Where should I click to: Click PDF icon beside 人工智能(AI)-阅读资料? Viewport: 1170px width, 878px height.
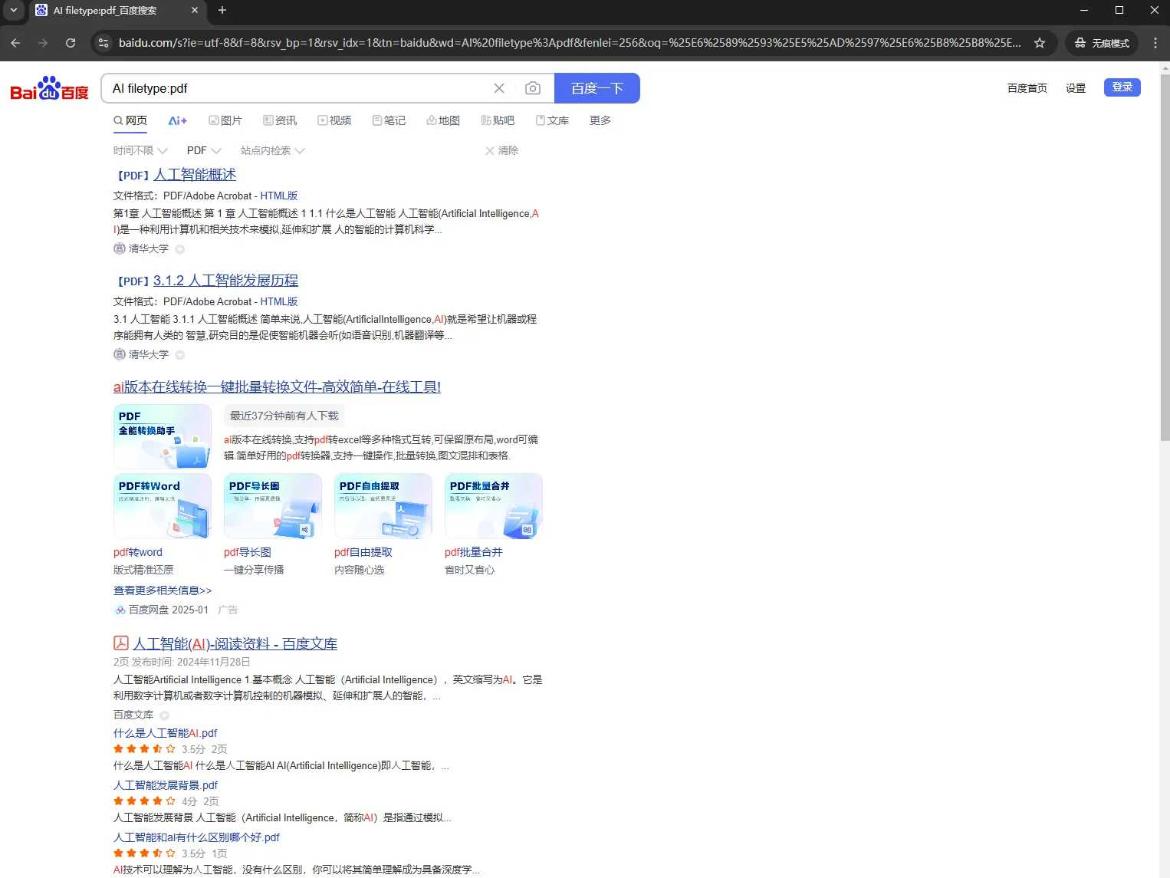pyautogui.click(x=120, y=642)
